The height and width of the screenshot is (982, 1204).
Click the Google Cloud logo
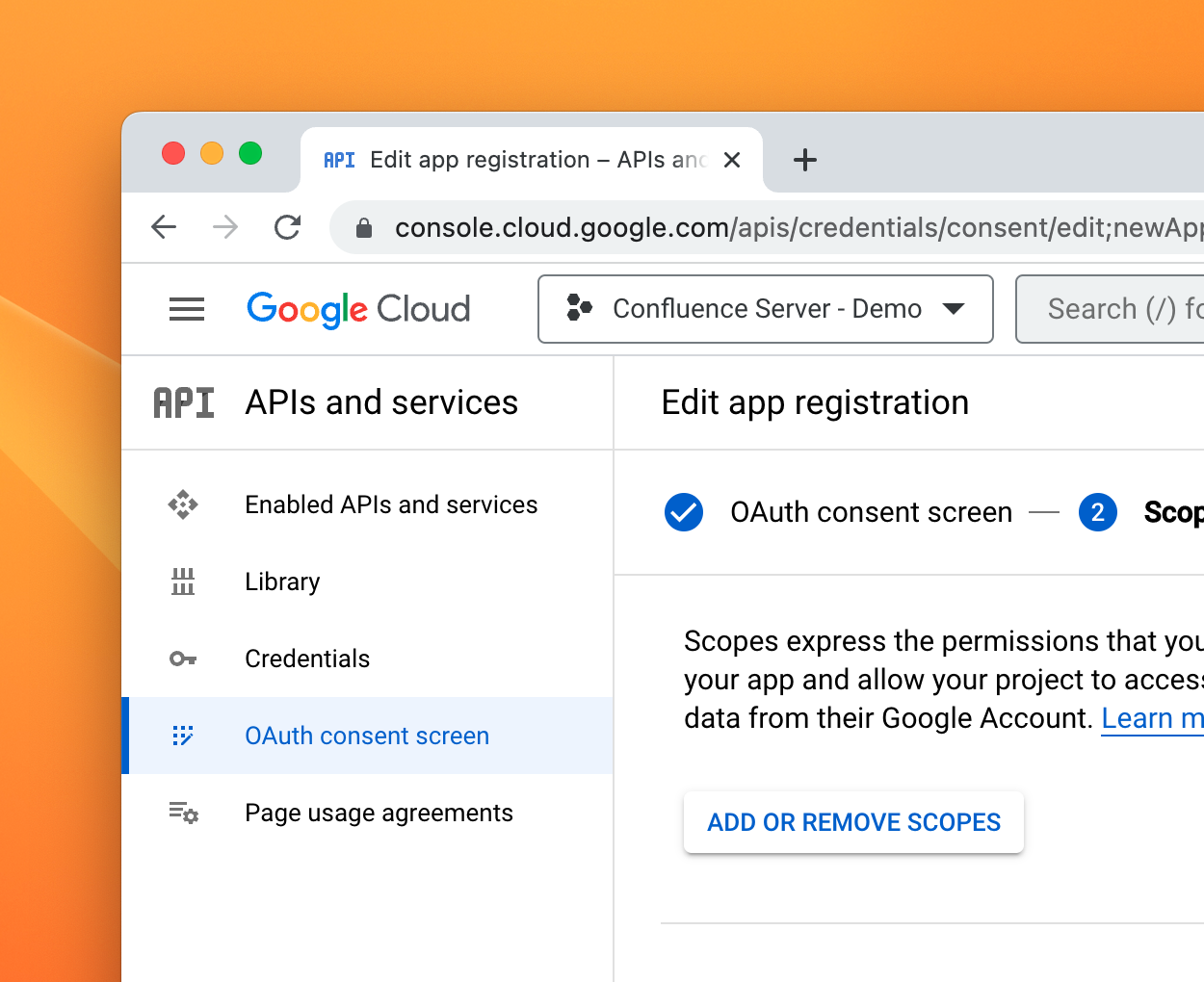coord(358,309)
